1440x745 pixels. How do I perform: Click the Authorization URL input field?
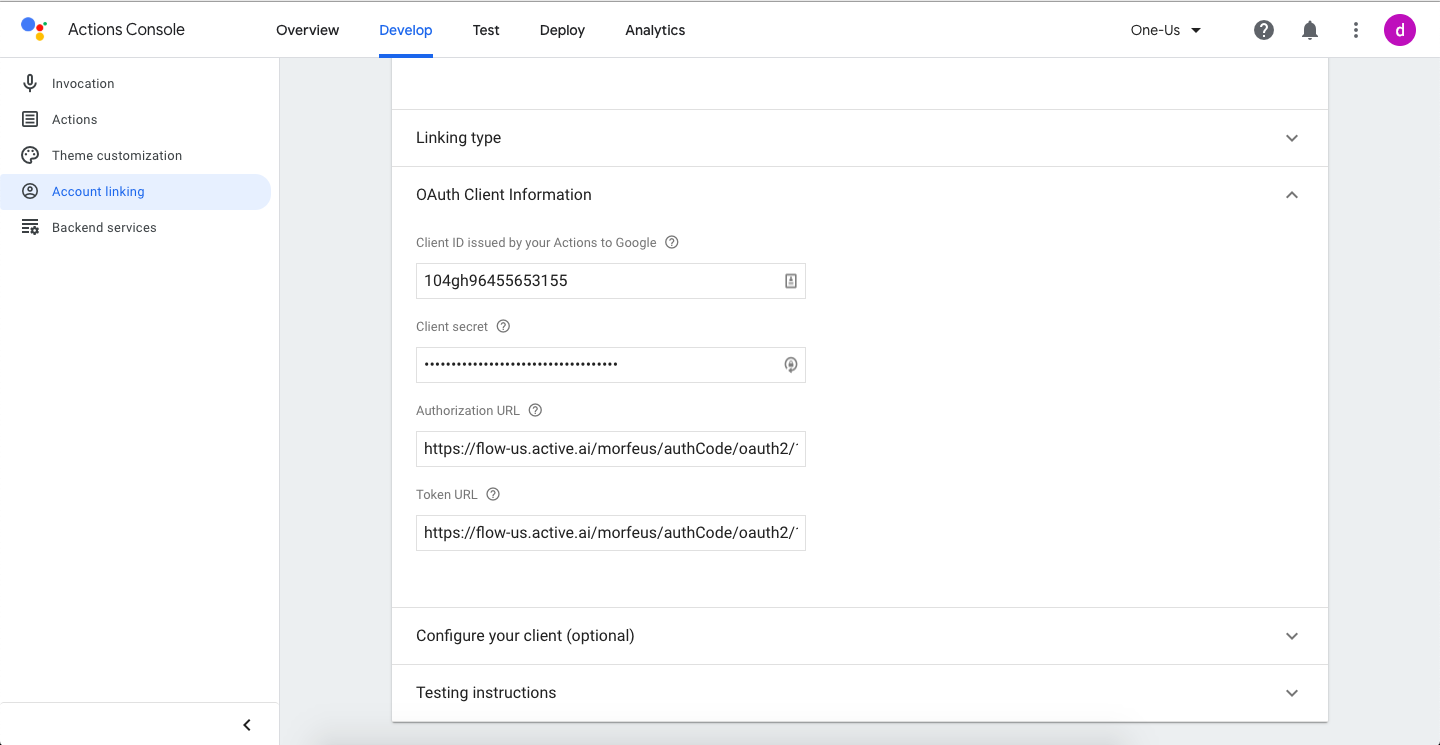[611, 449]
